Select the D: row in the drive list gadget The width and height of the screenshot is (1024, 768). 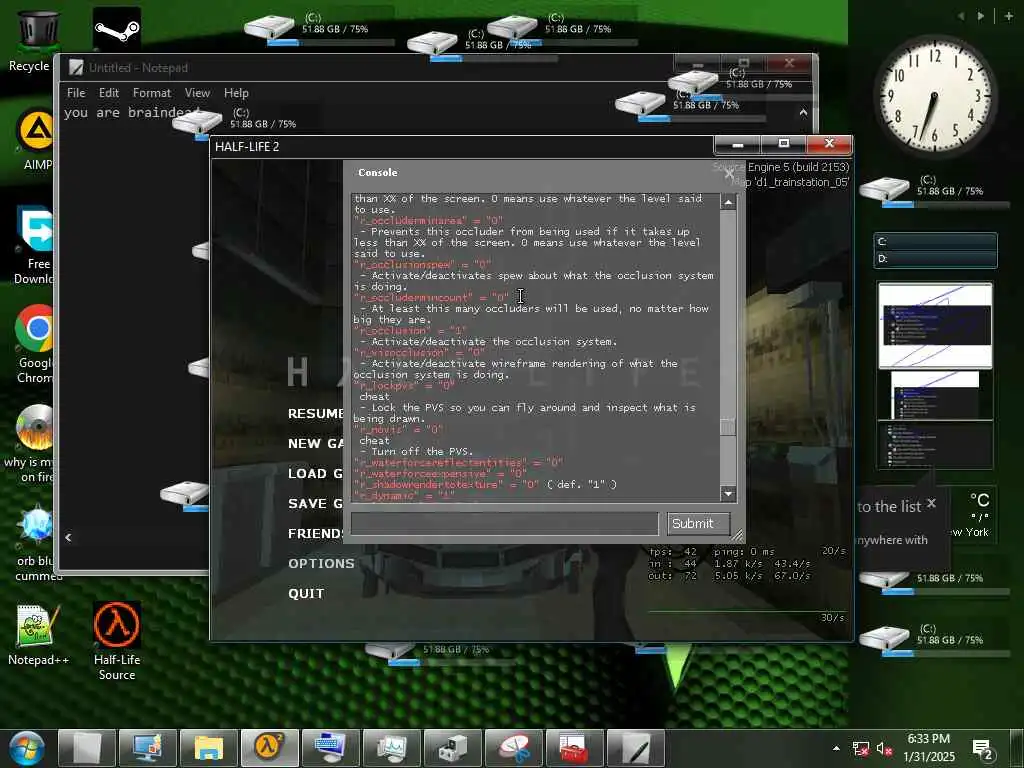pos(935,259)
